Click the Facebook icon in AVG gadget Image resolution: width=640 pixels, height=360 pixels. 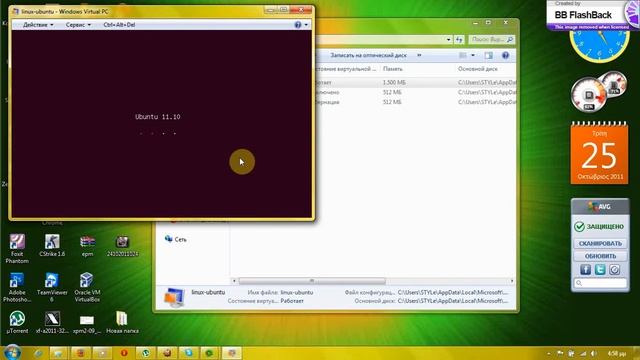click(x=585, y=269)
